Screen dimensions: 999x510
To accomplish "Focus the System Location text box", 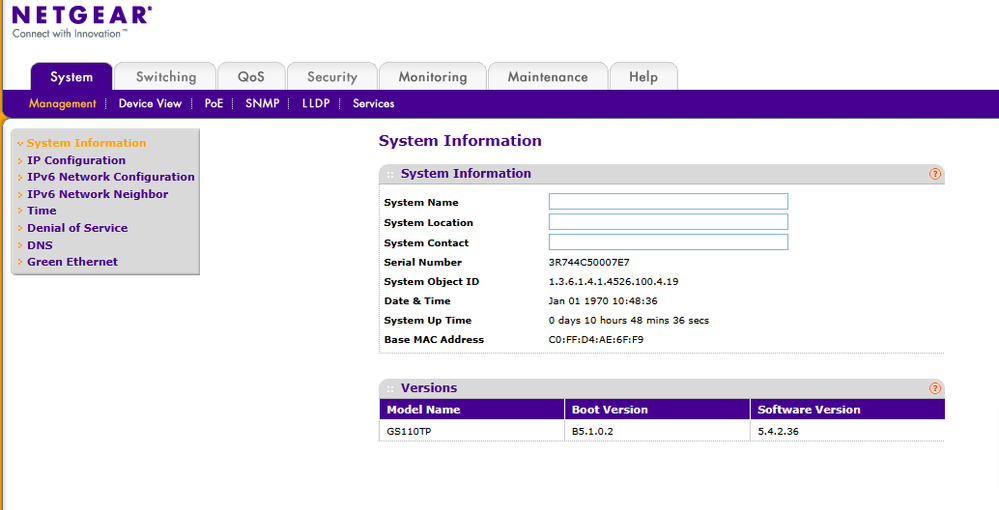I will coord(668,222).
